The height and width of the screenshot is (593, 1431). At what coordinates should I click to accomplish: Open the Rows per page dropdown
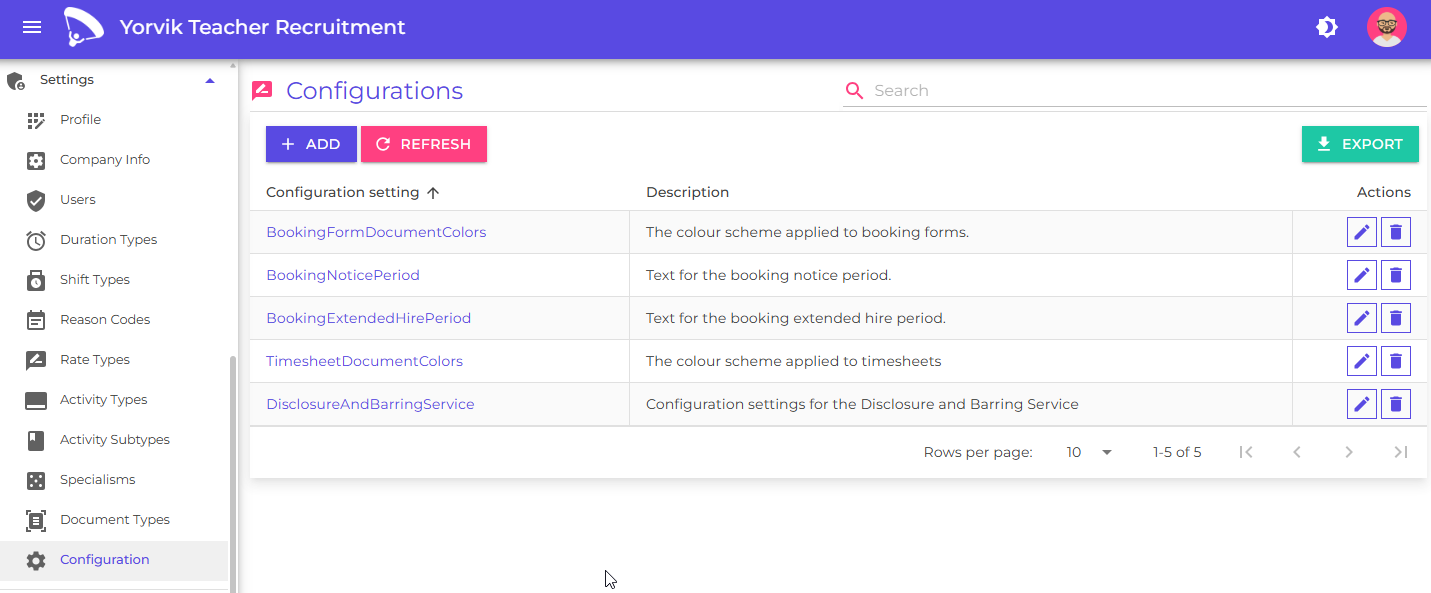click(x=1088, y=452)
